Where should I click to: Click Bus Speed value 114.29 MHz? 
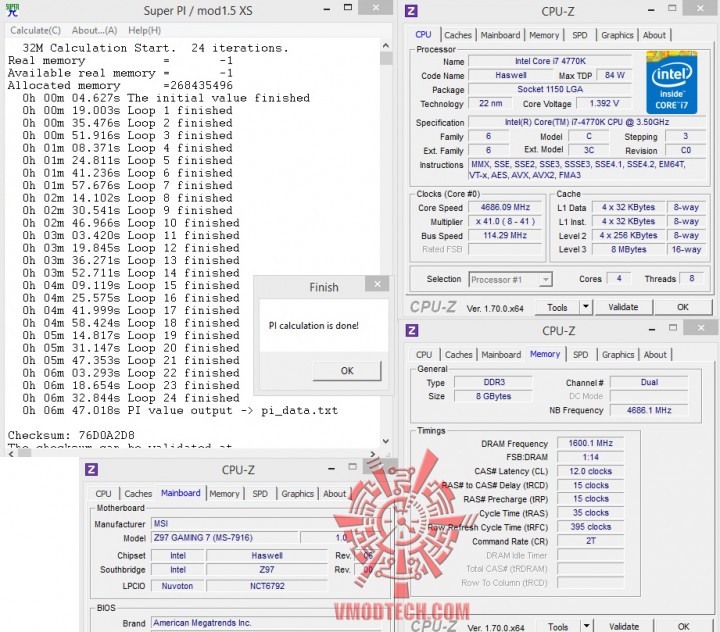pos(505,235)
